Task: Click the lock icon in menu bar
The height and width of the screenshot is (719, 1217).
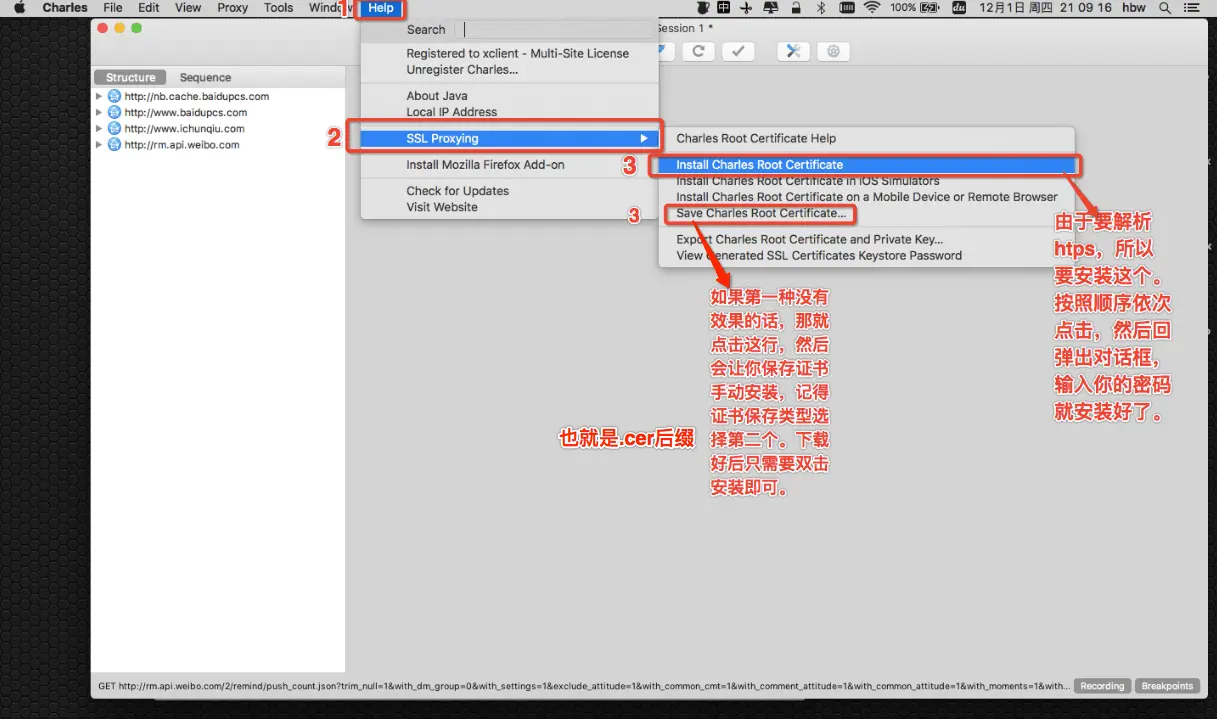Action: pos(796,8)
